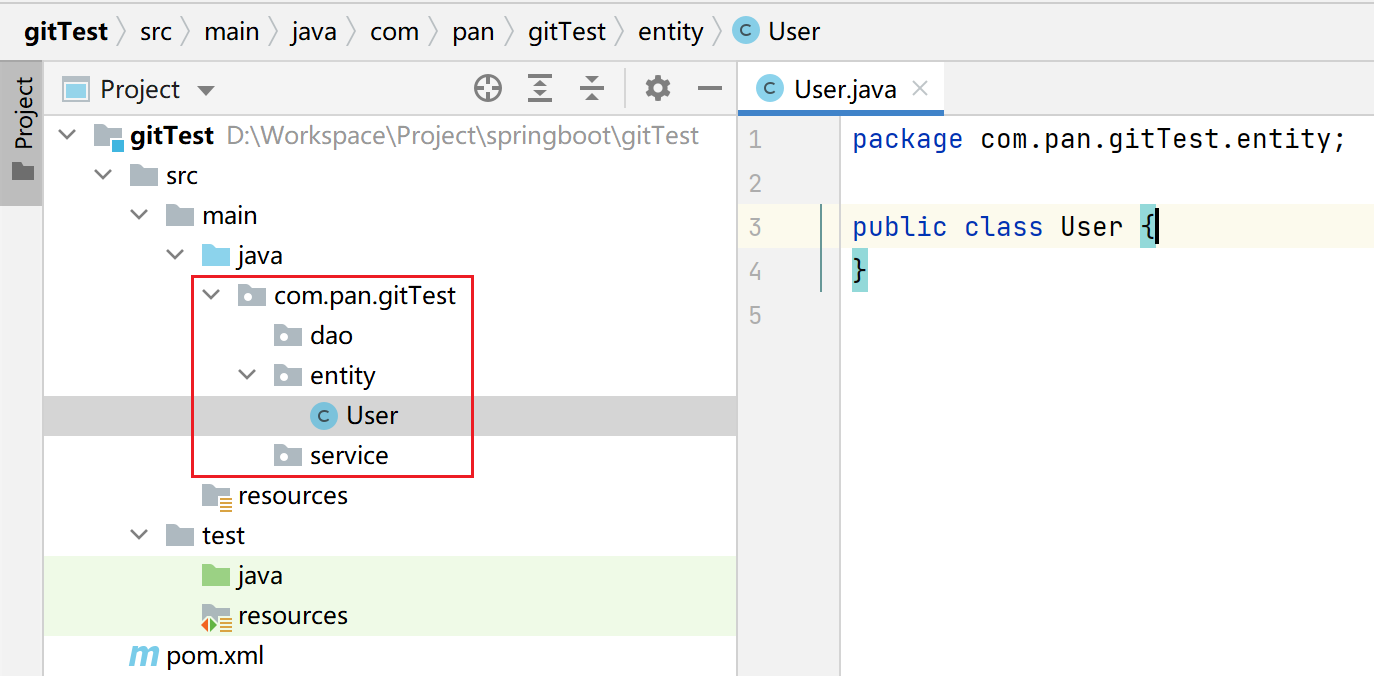This screenshot has width=1374, height=676.
Task: Open the Project view dropdown
Action: (206, 90)
